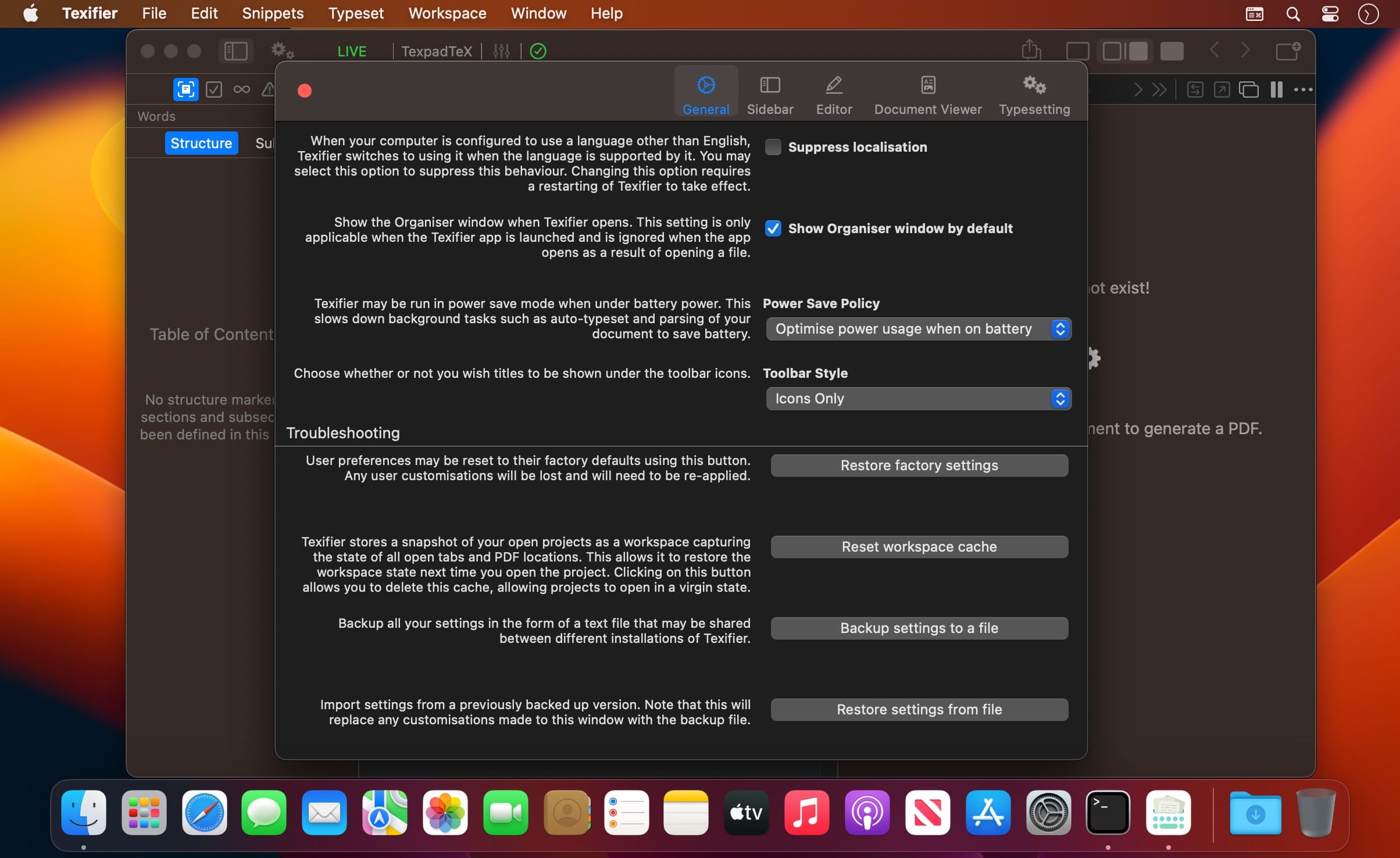Viewport: 1400px width, 858px height.
Task: Click the Troubleshooting section heading
Action: pyautogui.click(x=343, y=433)
